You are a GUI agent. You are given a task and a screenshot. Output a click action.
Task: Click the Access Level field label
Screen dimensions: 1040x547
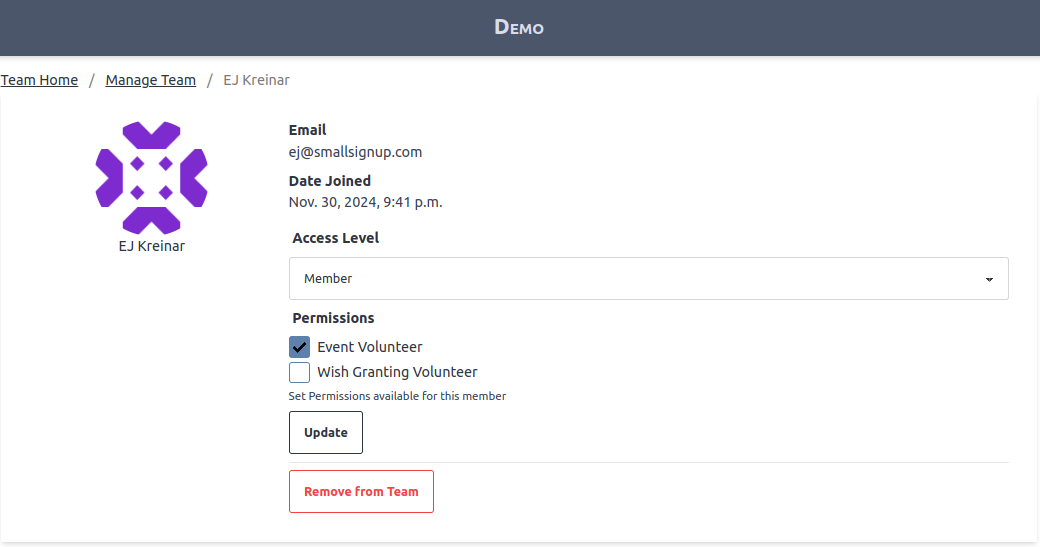pos(335,238)
